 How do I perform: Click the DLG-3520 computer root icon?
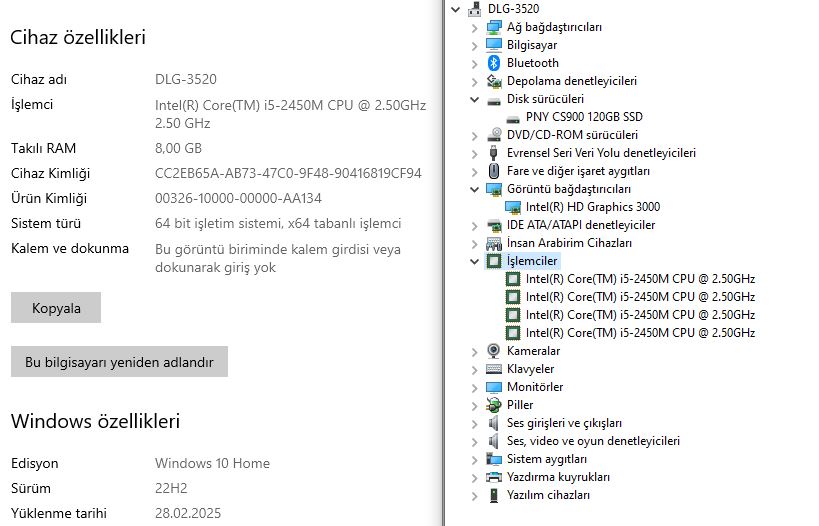coord(475,9)
